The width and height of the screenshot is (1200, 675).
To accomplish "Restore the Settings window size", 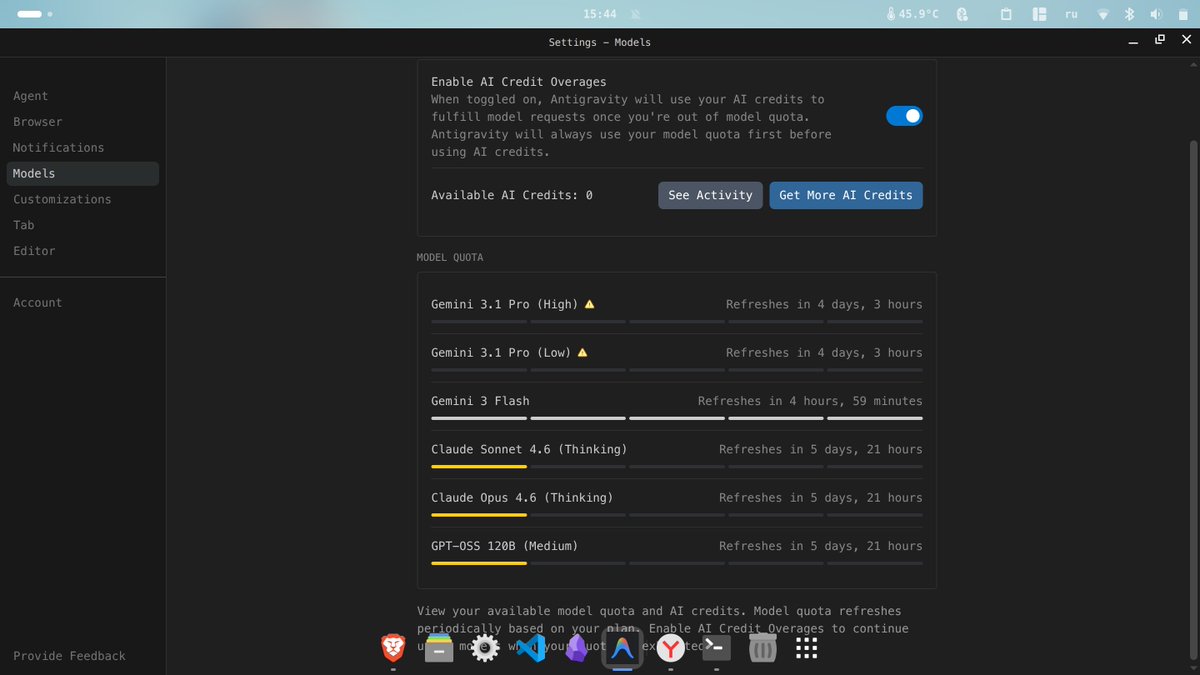I will [x=1160, y=40].
